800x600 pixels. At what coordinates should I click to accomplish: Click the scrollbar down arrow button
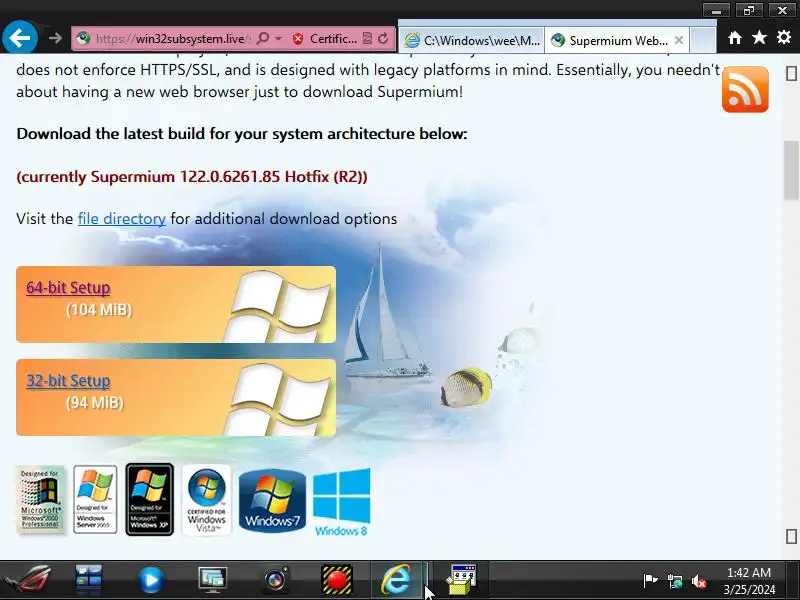point(791,536)
